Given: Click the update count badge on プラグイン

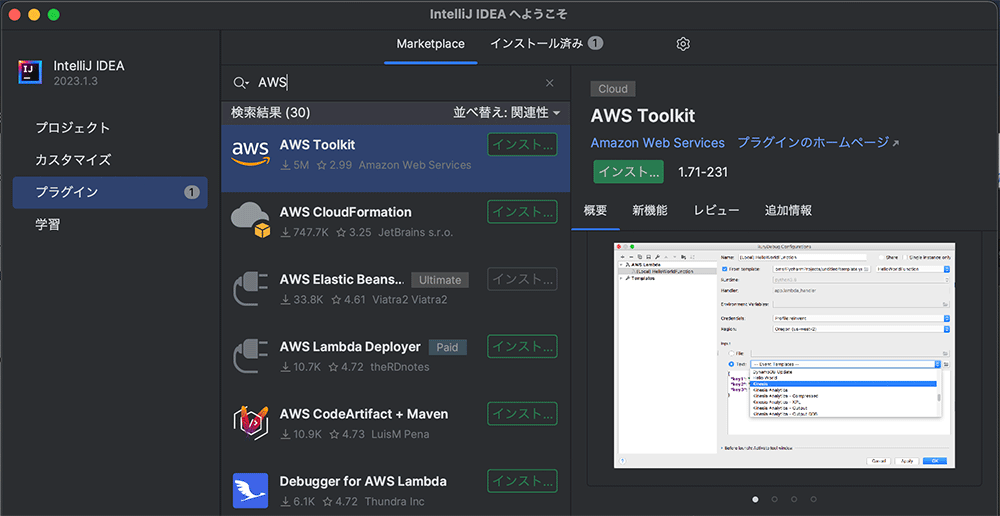Looking at the screenshot, I should click(x=192, y=192).
